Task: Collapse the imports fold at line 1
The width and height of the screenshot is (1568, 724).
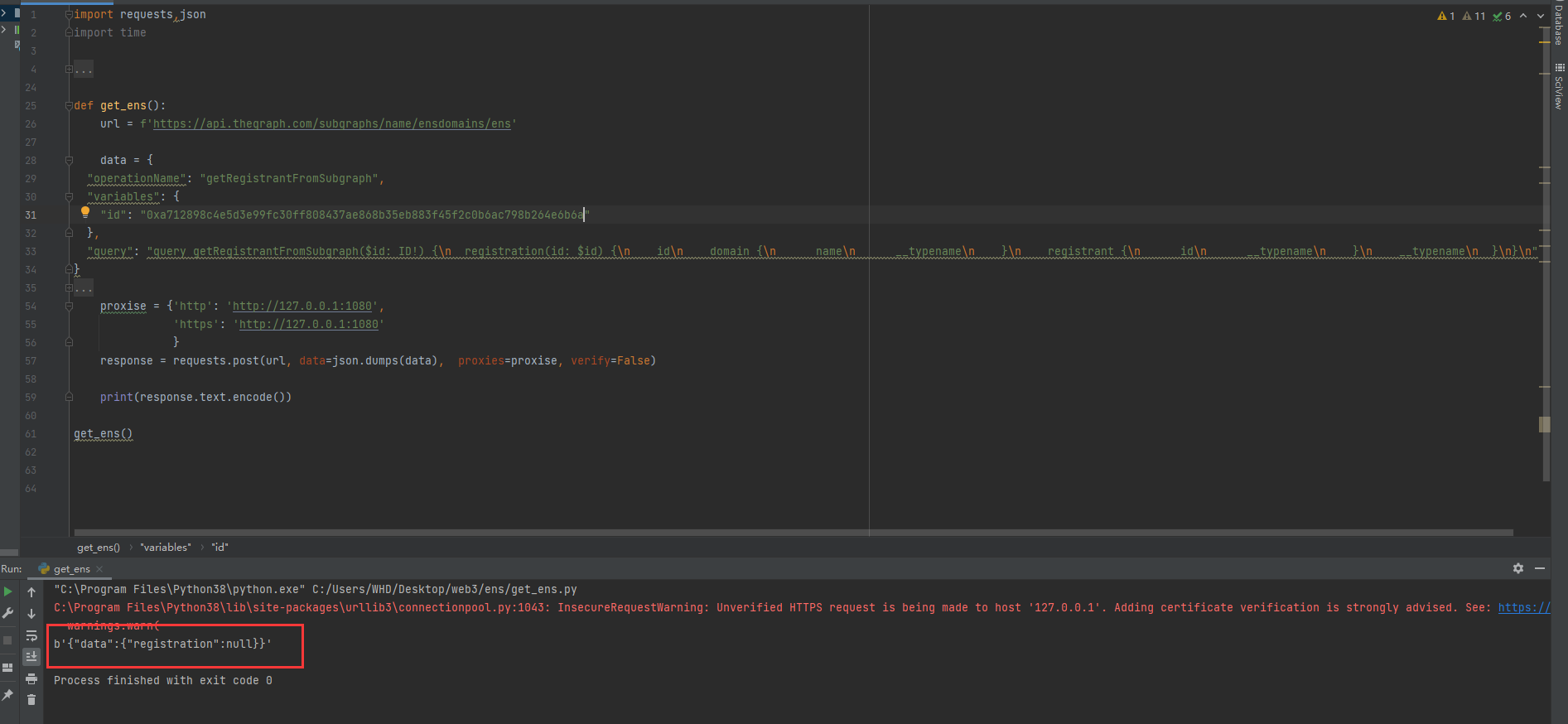Action: (70, 14)
